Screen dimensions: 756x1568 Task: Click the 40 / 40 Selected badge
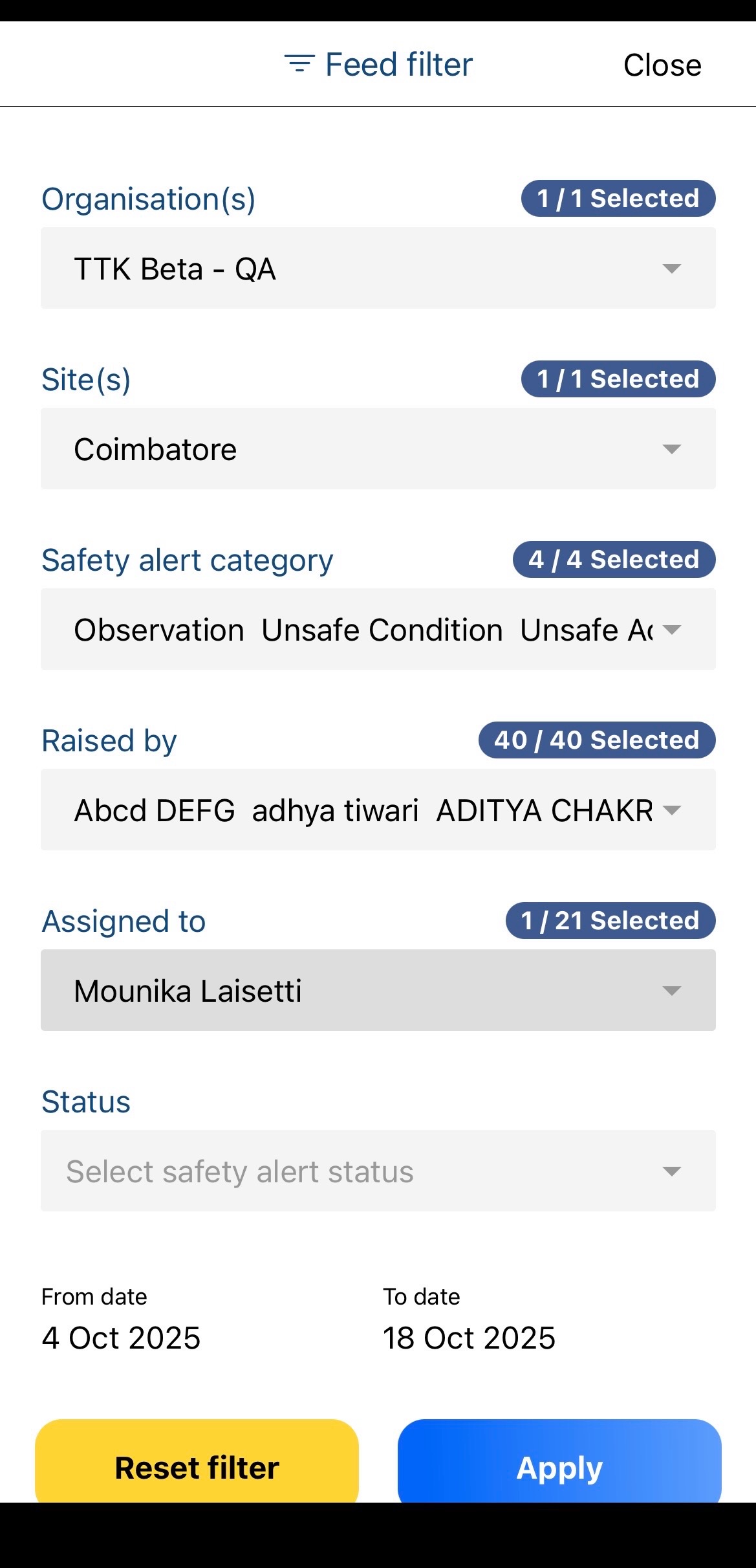[x=596, y=740]
